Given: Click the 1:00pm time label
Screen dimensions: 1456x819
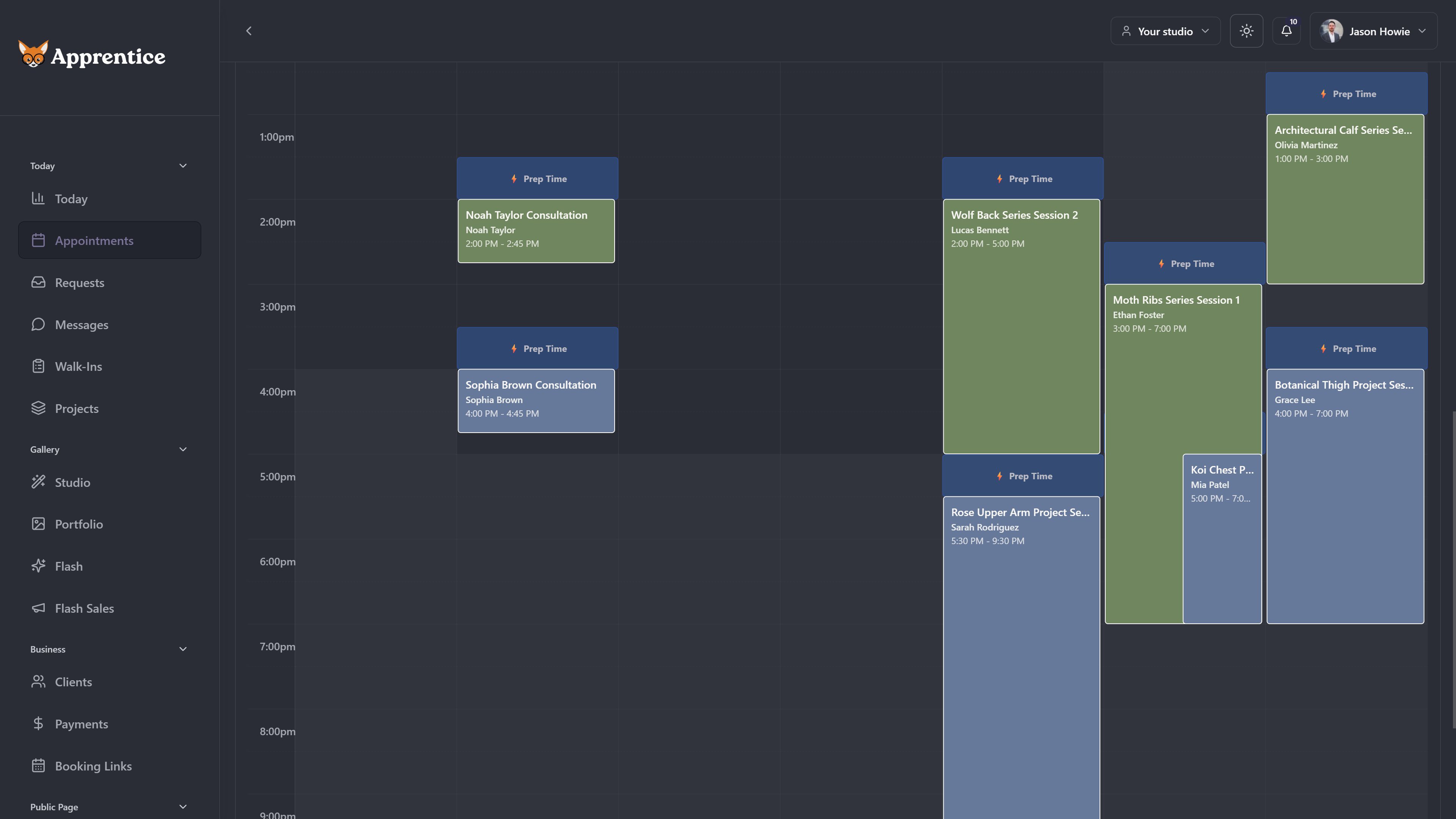Looking at the screenshot, I should pyautogui.click(x=276, y=137).
